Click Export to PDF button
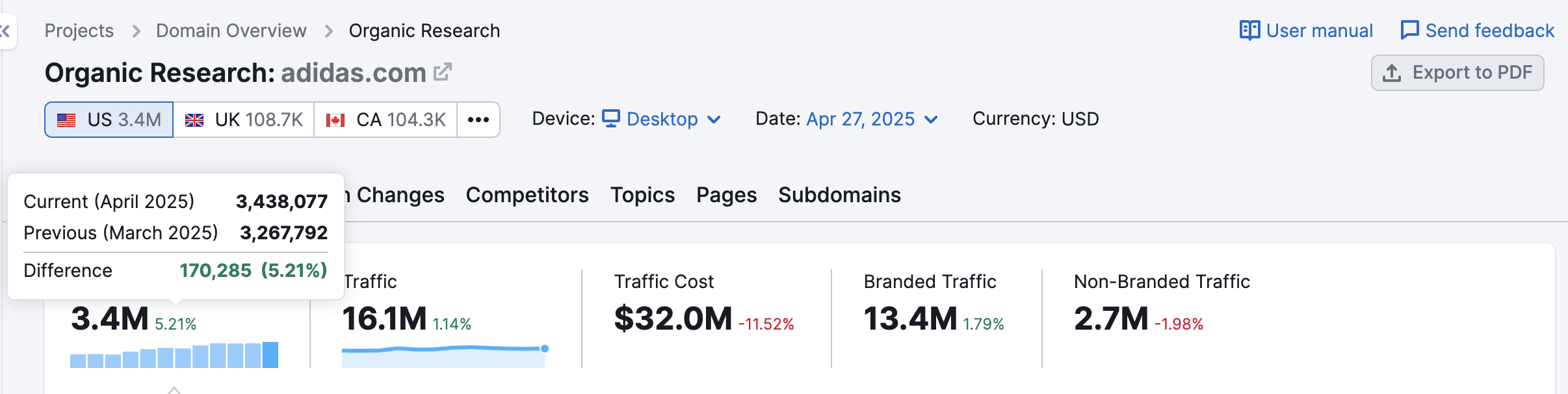The height and width of the screenshot is (394, 1568). point(1457,73)
